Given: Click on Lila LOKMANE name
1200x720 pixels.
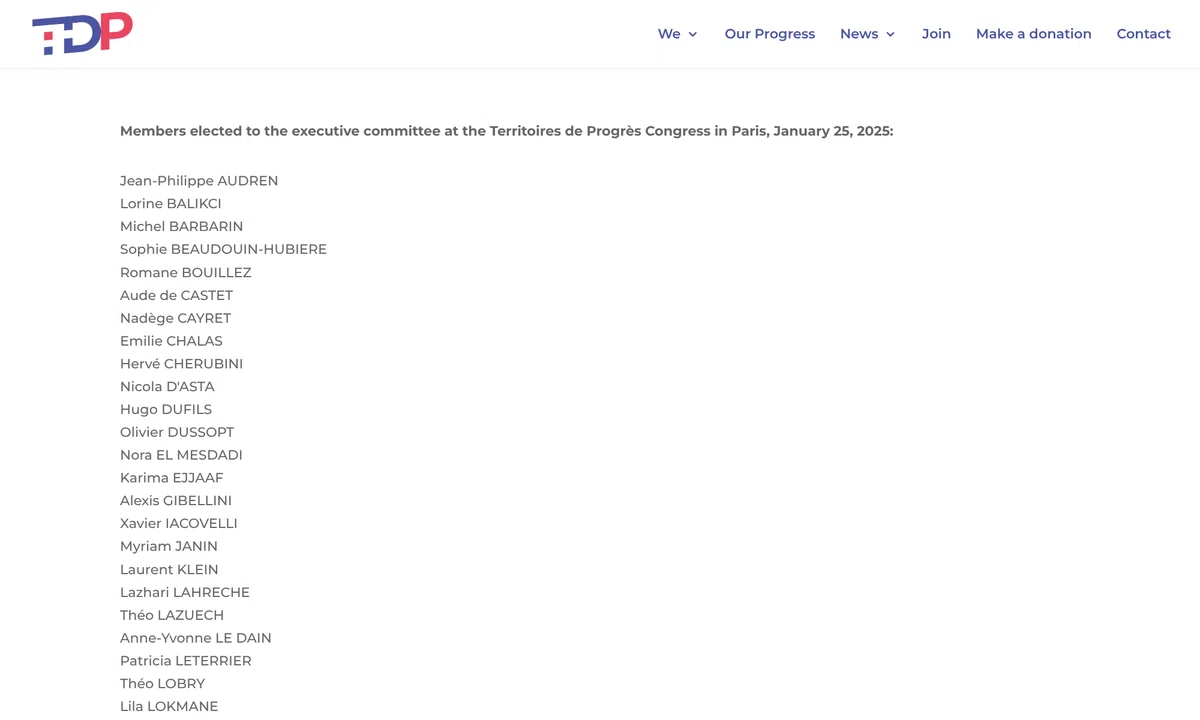Looking at the screenshot, I should 169,706.
